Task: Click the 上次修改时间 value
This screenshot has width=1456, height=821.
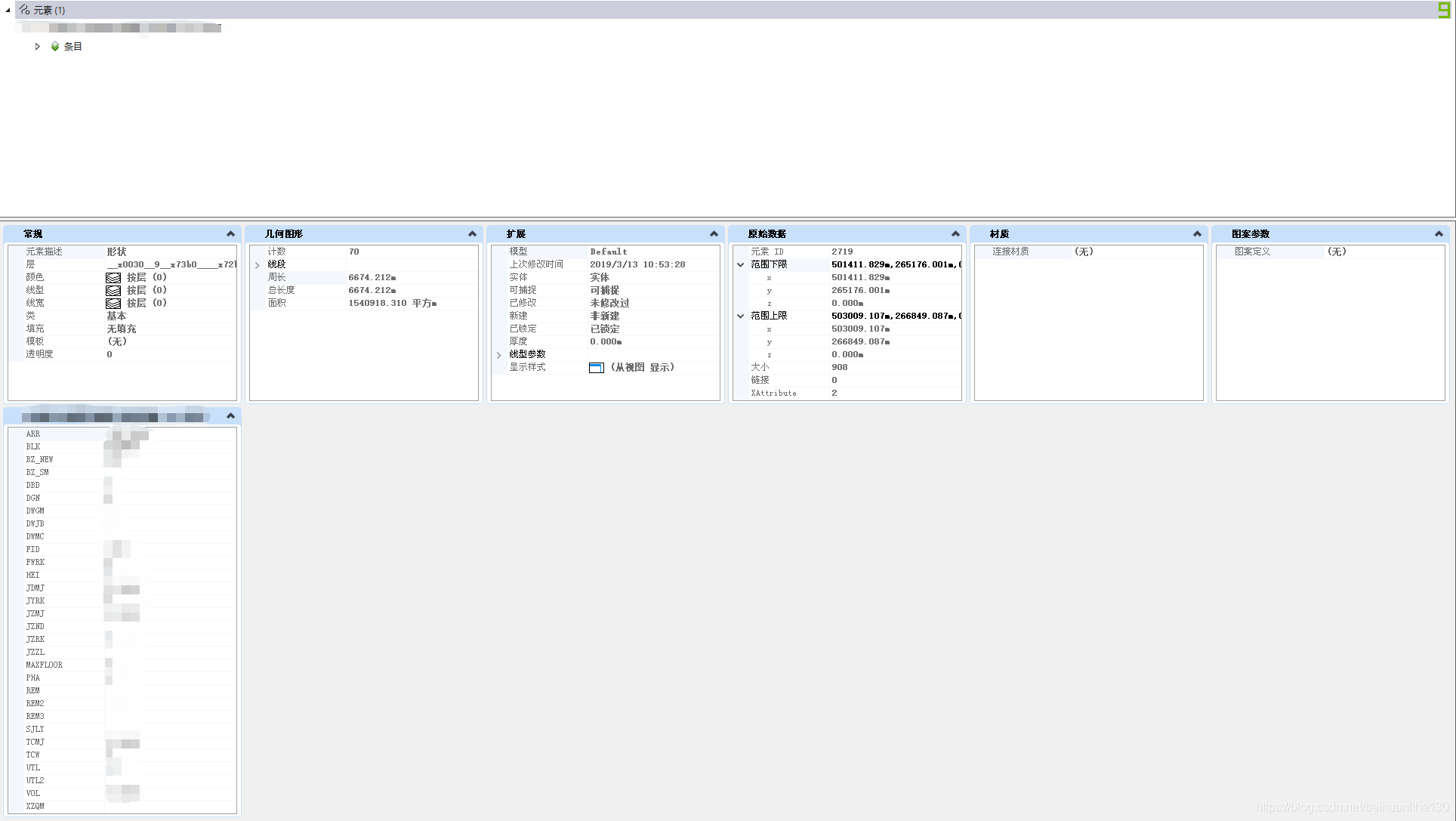Action: 638,264
